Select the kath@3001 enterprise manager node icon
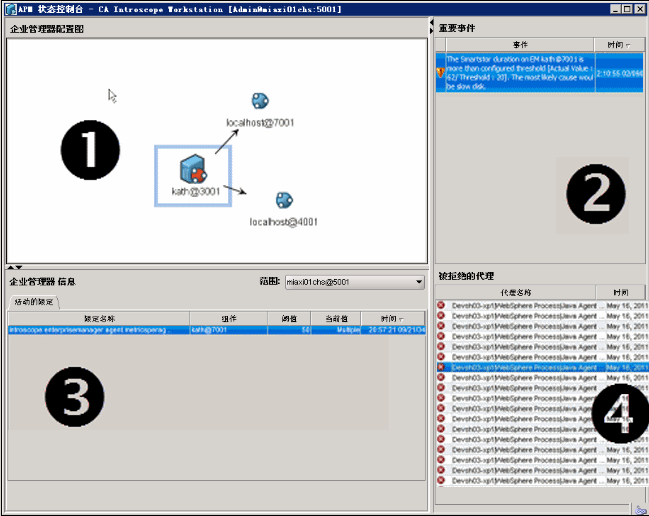 click(x=193, y=169)
